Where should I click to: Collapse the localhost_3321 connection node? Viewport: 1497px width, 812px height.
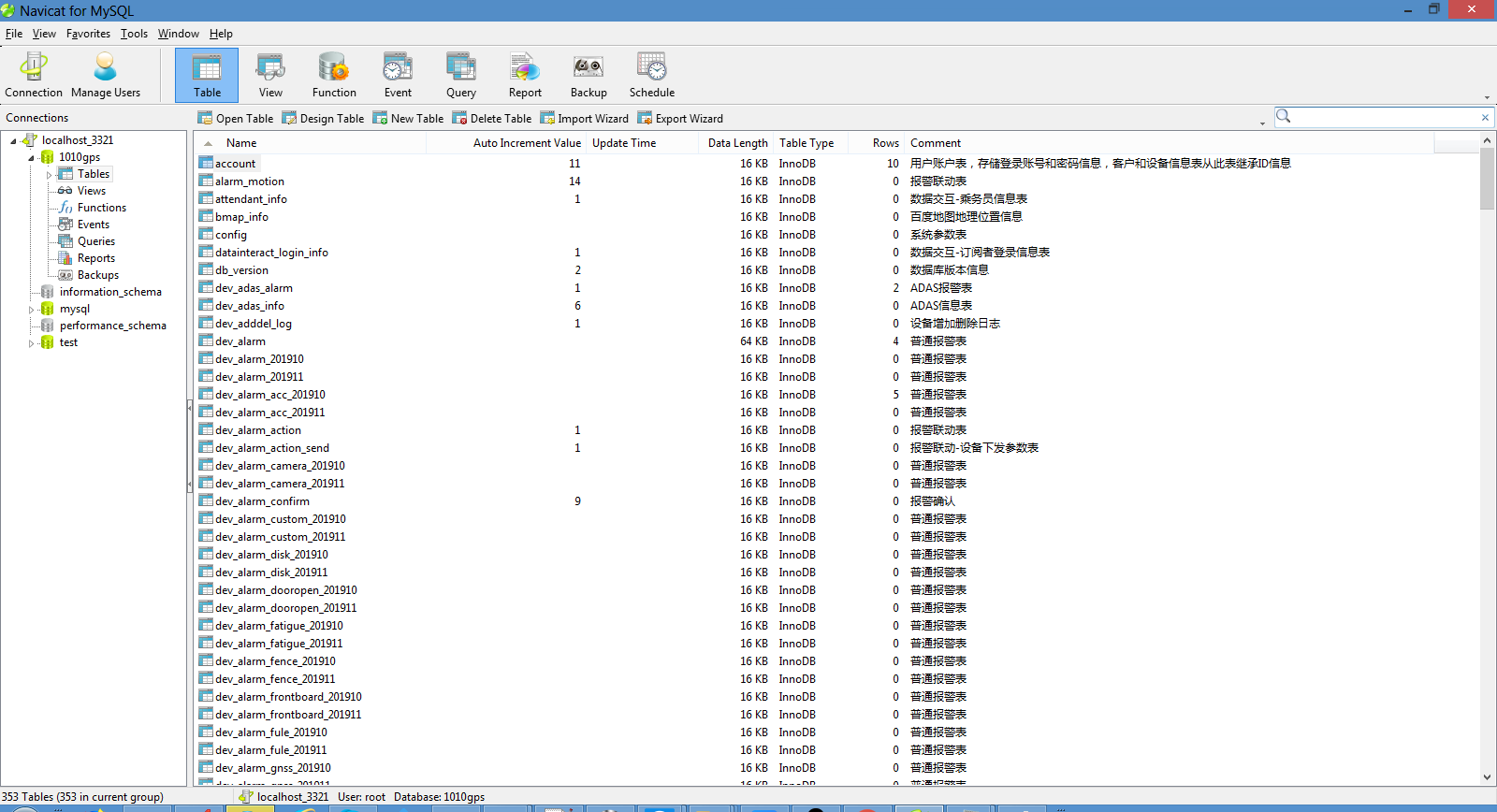[x=13, y=141]
